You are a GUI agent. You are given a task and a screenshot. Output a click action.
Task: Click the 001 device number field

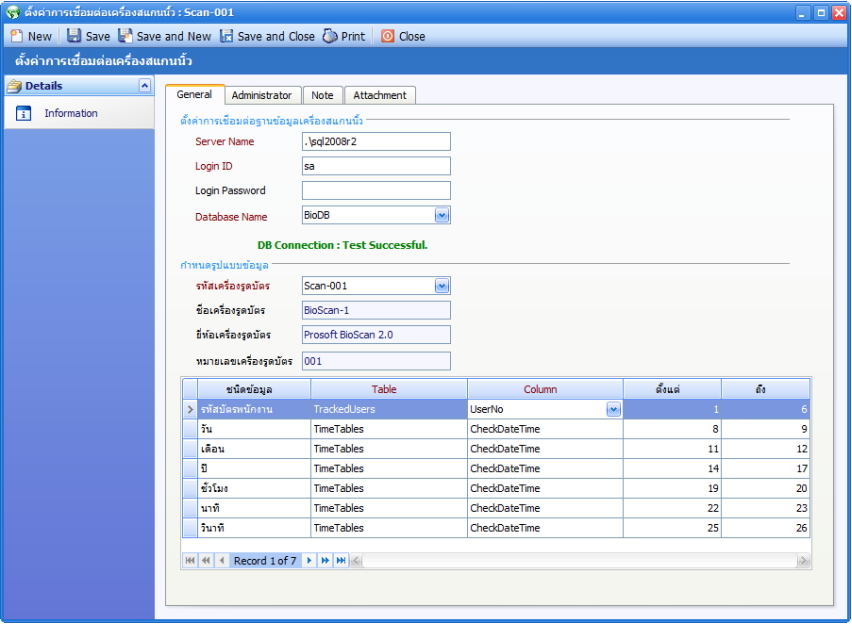pyautogui.click(x=376, y=361)
